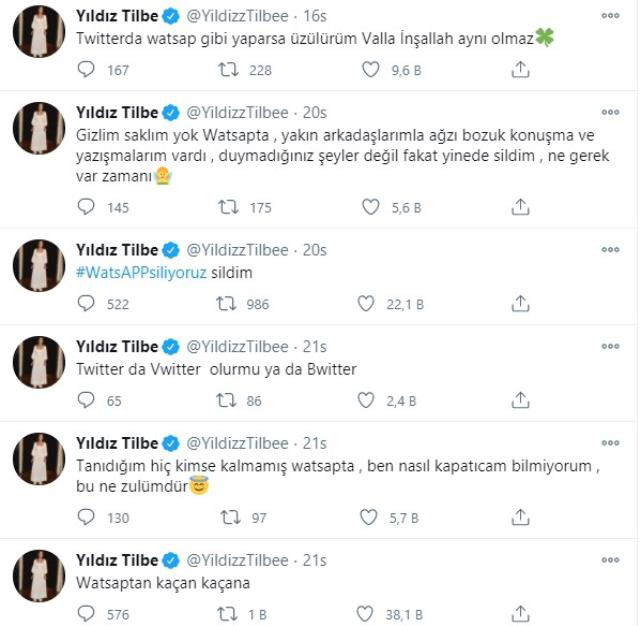The width and height of the screenshot is (640, 626).
Task: Open more options menu on the #WatsAPPsiliyoruz tweet
Action: (x=611, y=250)
